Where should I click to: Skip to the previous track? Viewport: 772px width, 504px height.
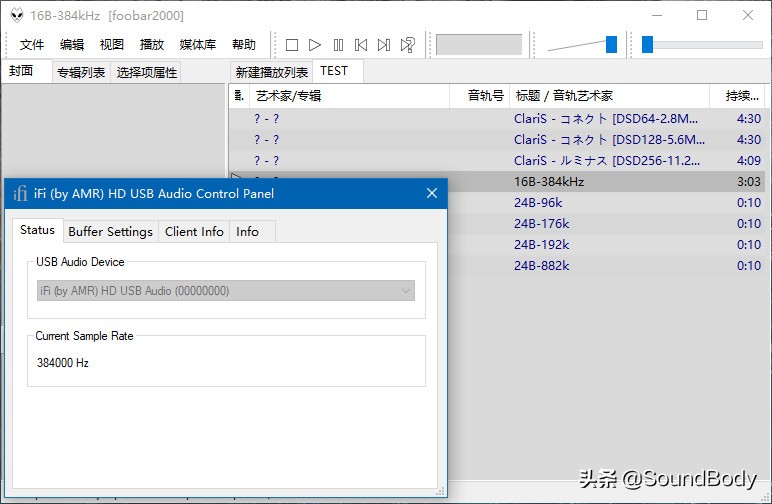(x=361, y=45)
